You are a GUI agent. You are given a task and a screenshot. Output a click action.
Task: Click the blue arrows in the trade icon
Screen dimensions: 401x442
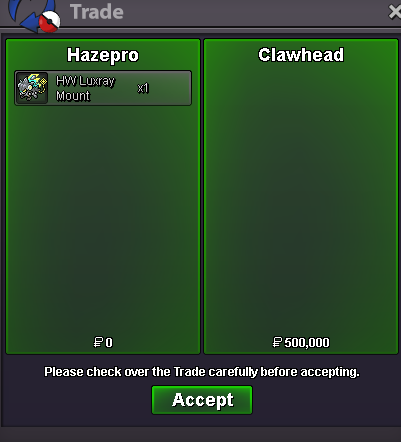point(28,13)
